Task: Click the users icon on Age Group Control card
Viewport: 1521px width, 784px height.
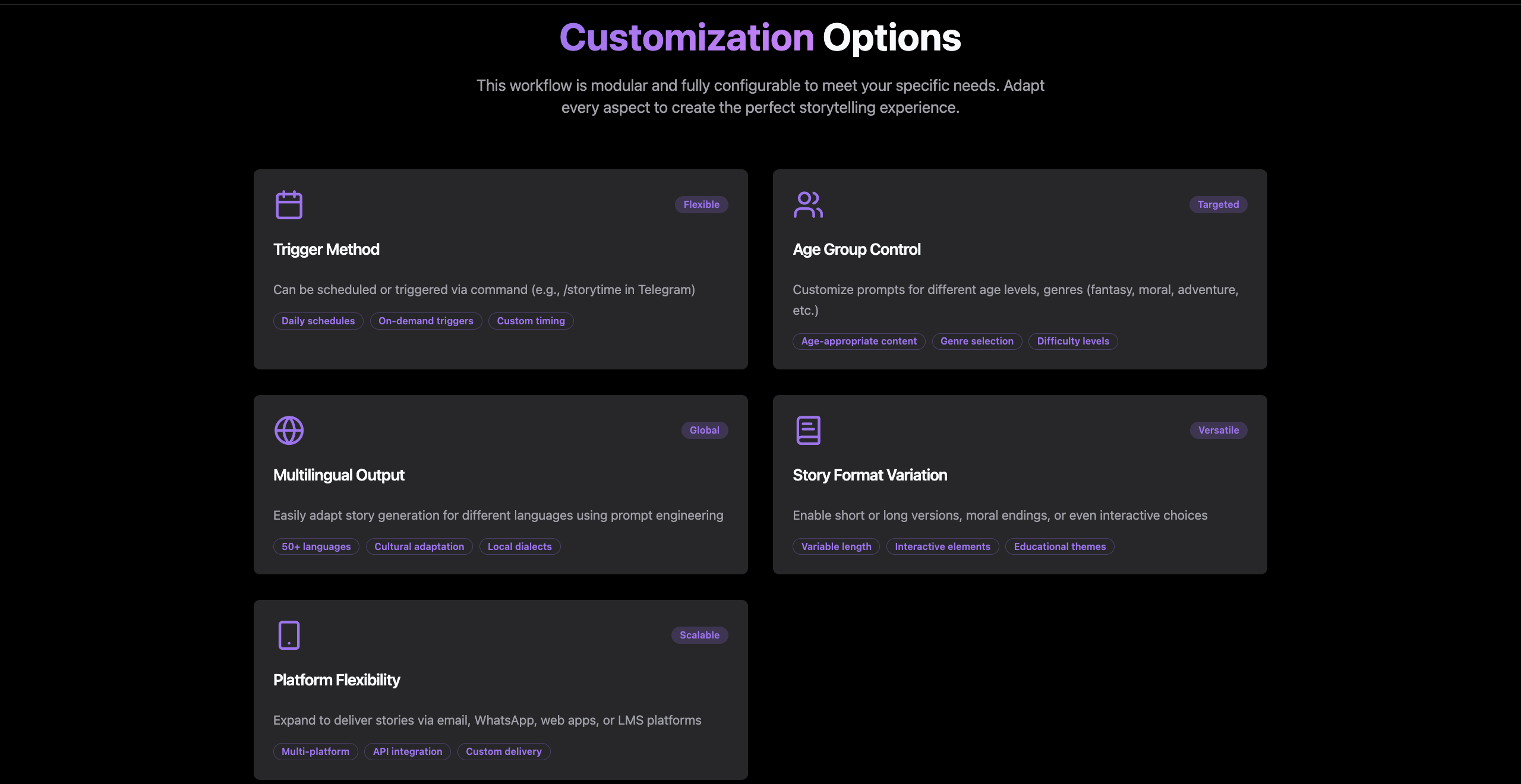Action: click(x=808, y=205)
